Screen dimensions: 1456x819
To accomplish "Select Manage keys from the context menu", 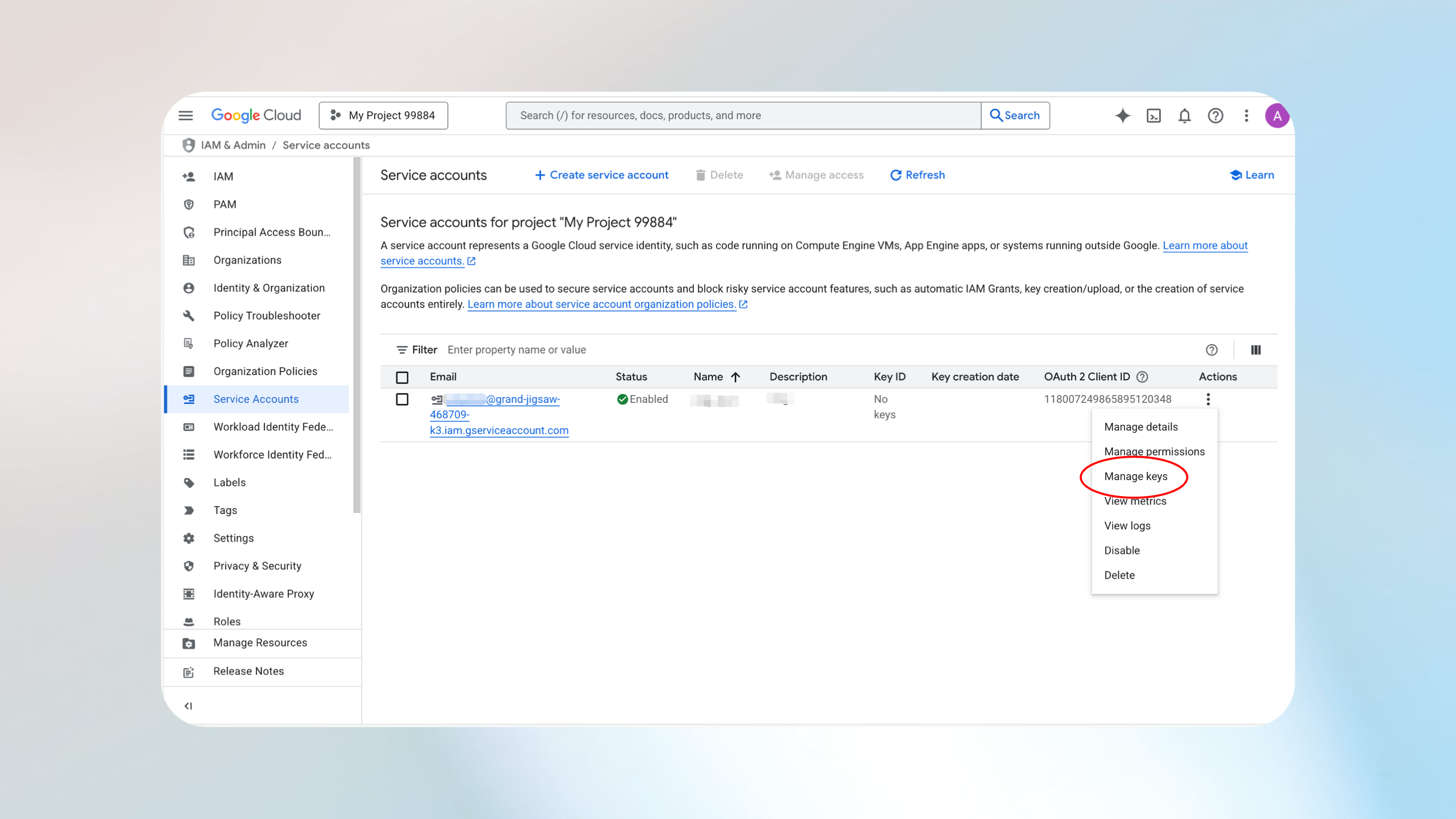I will tap(1136, 476).
